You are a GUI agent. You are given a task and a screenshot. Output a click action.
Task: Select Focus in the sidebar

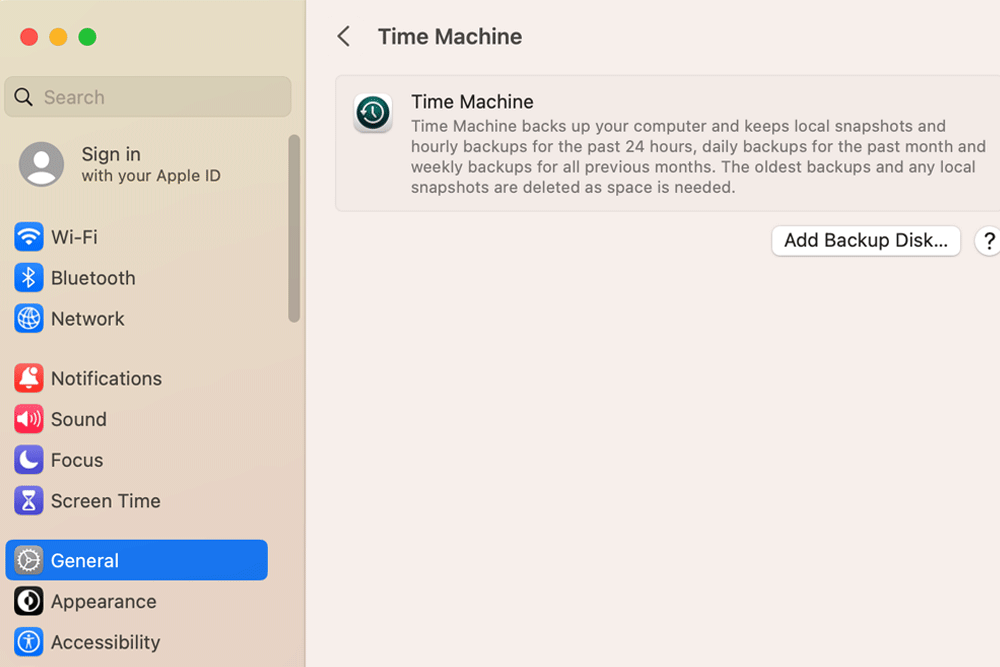pos(77,460)
